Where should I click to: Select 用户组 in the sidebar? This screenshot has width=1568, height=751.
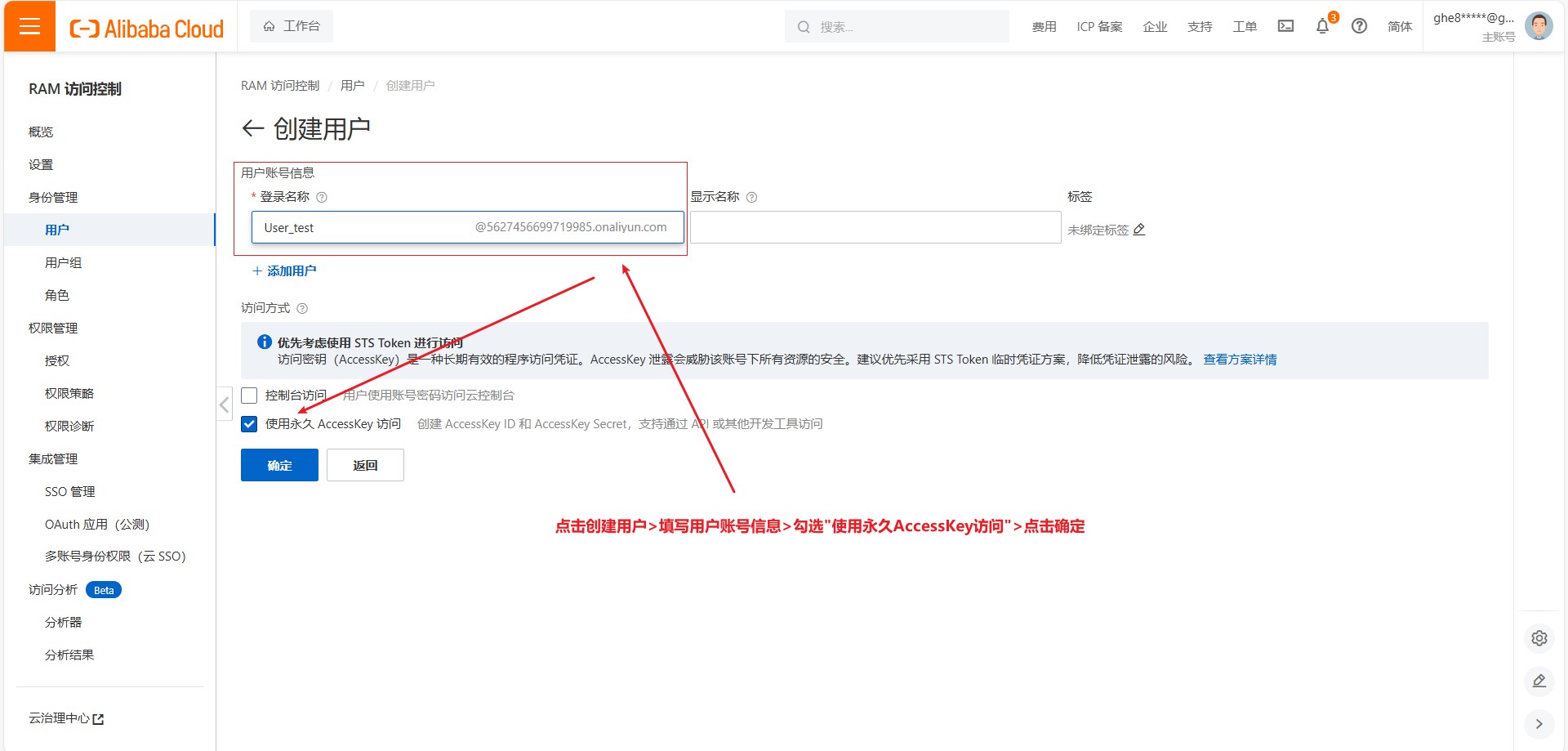tap(63, 262)
